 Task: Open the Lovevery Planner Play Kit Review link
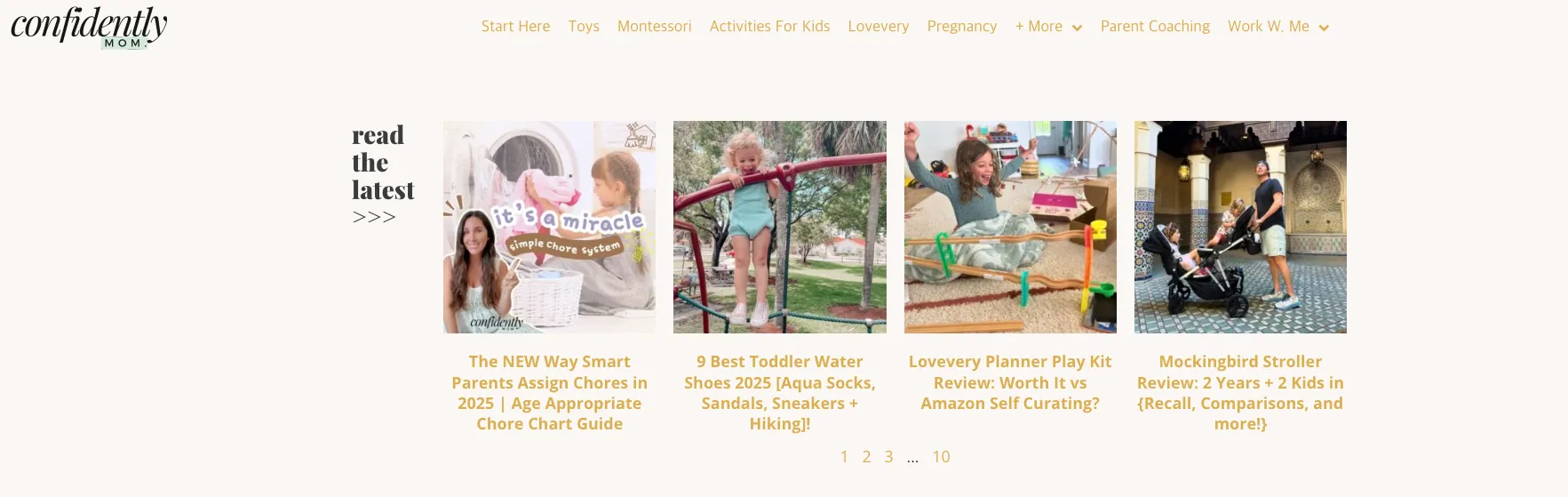pos(1010,382)
